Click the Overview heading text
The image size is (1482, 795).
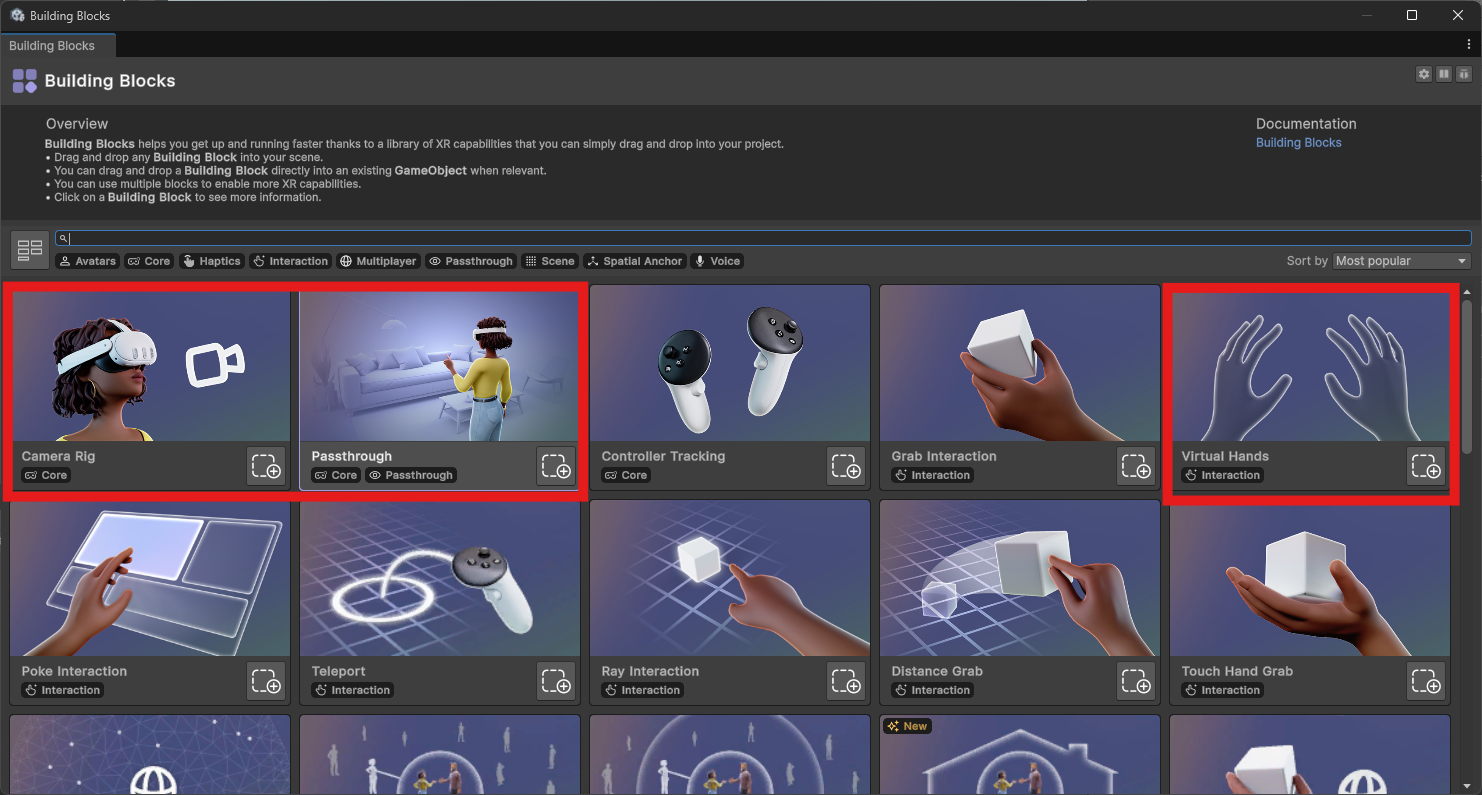(x=77, y=124)
